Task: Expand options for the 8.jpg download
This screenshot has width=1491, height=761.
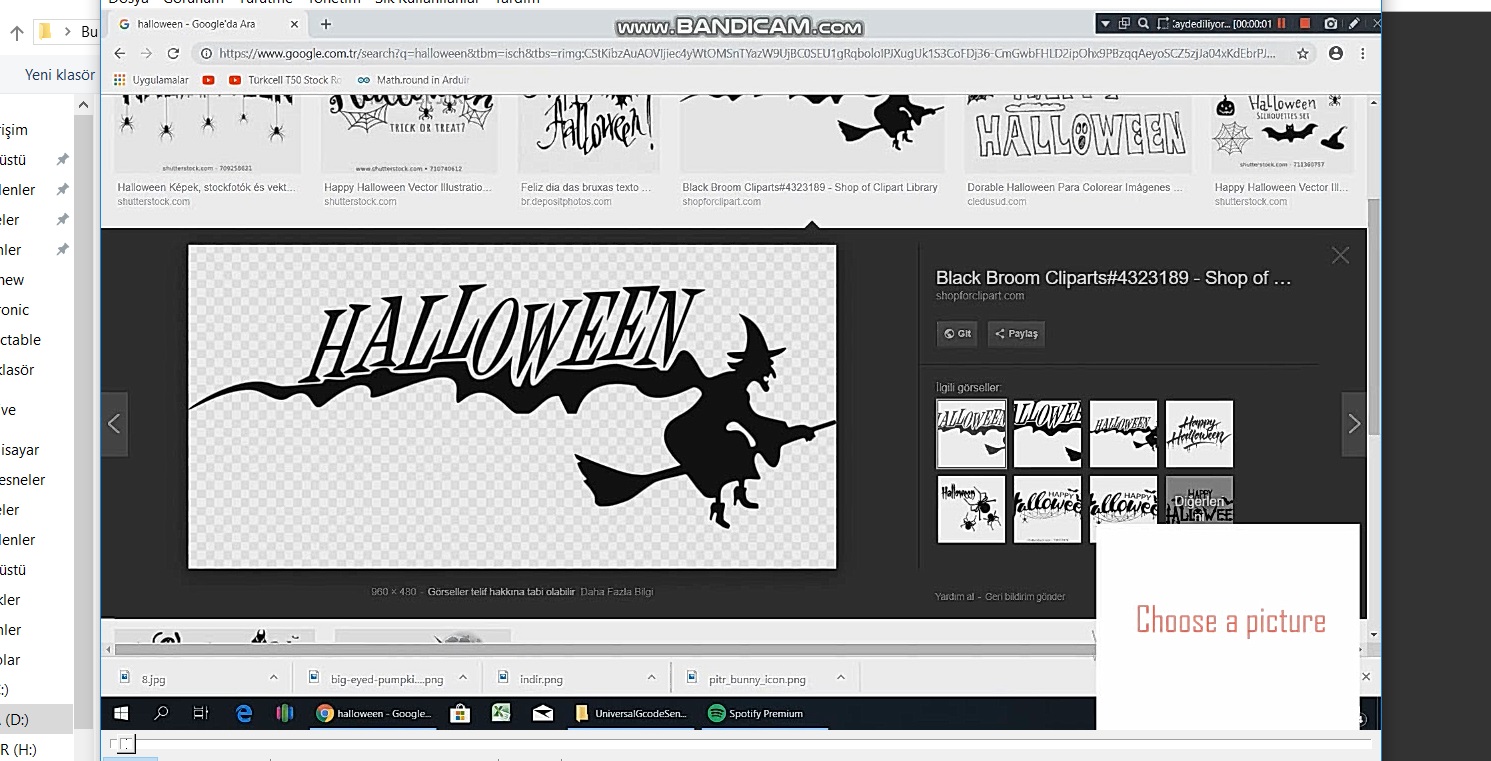Action: click(x=274, y=678)
